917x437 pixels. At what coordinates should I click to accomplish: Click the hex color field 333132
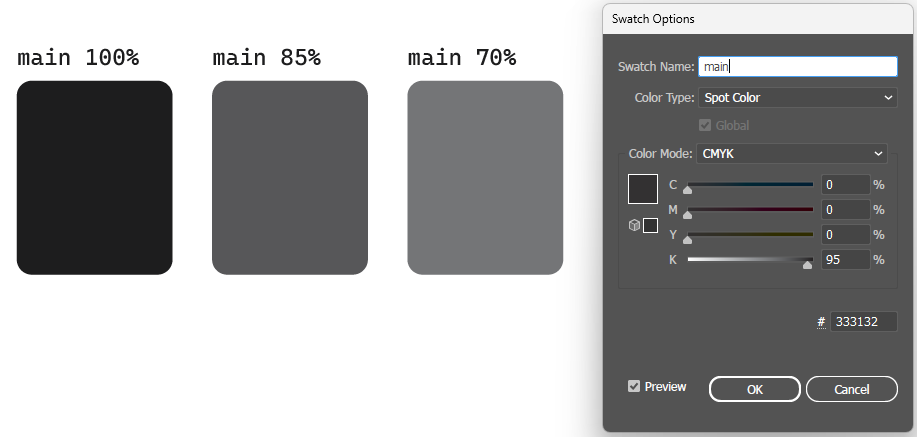tap(863, 322)
